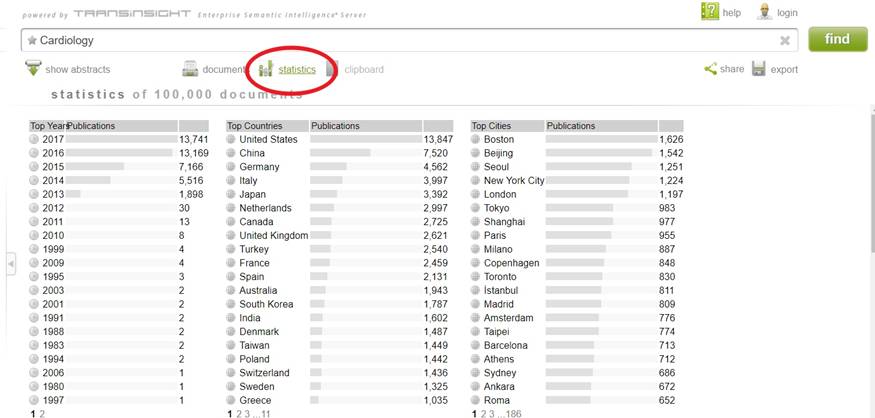Click the login user icon

(x=765, y=12)
